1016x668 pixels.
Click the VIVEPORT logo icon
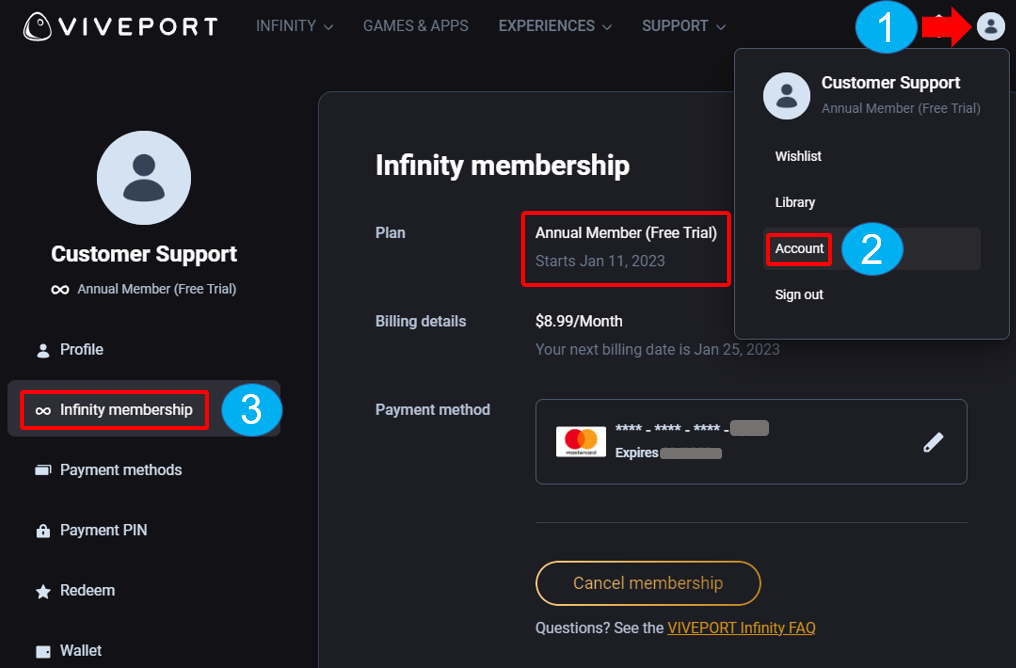[x=38, y=26]
